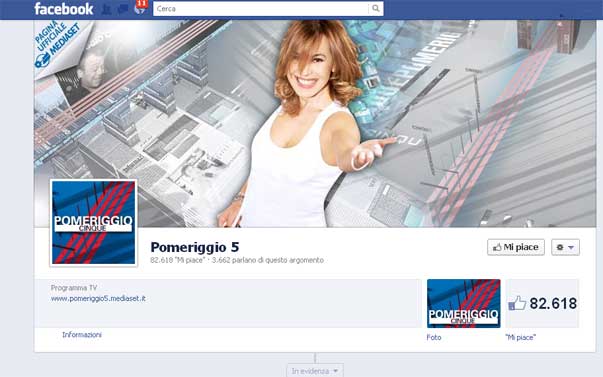Click the Foto label
This screenshot has width=603, height=377.
pos(434,337)
